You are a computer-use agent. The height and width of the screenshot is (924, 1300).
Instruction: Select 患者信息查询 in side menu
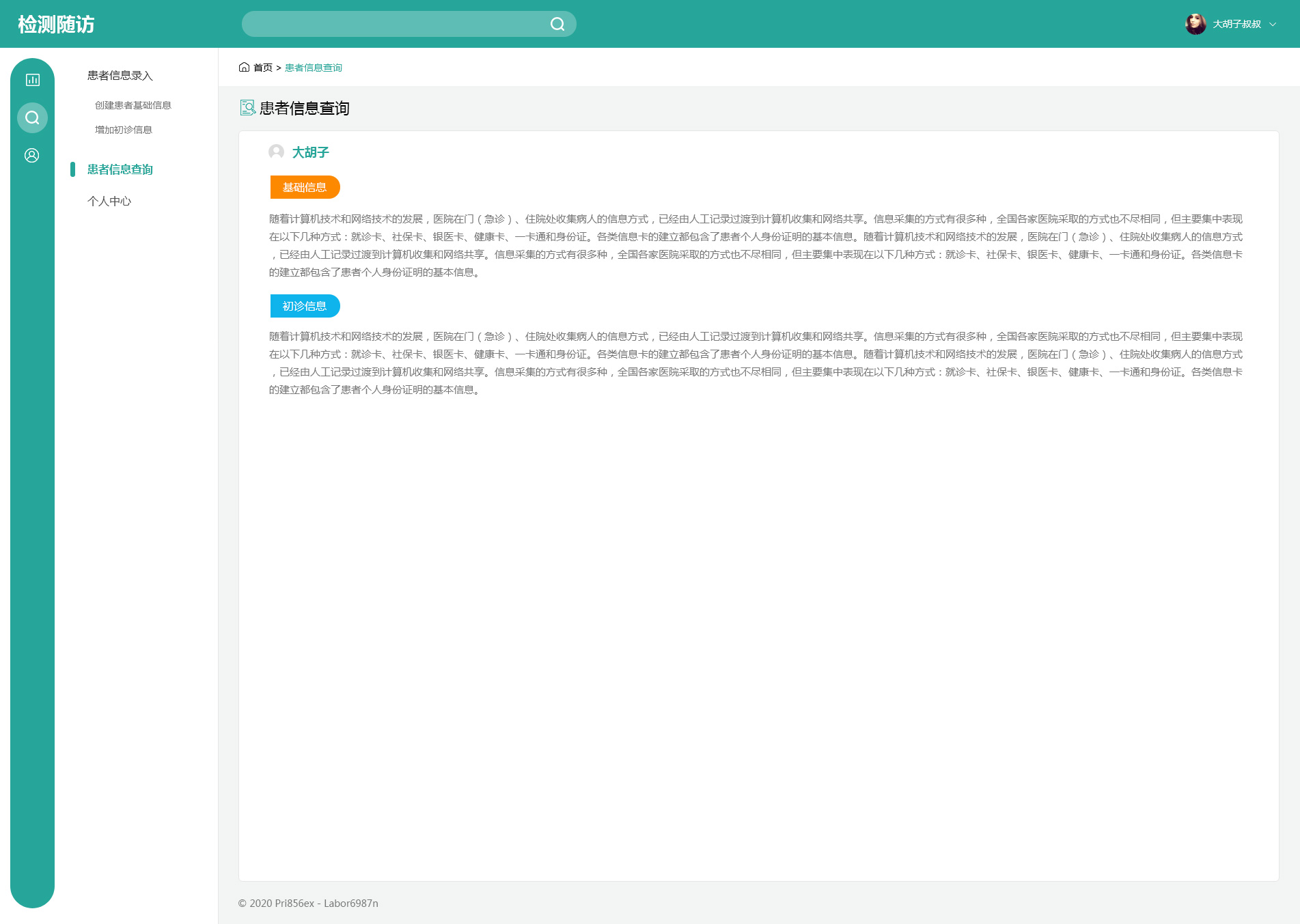tap(120, 169)
